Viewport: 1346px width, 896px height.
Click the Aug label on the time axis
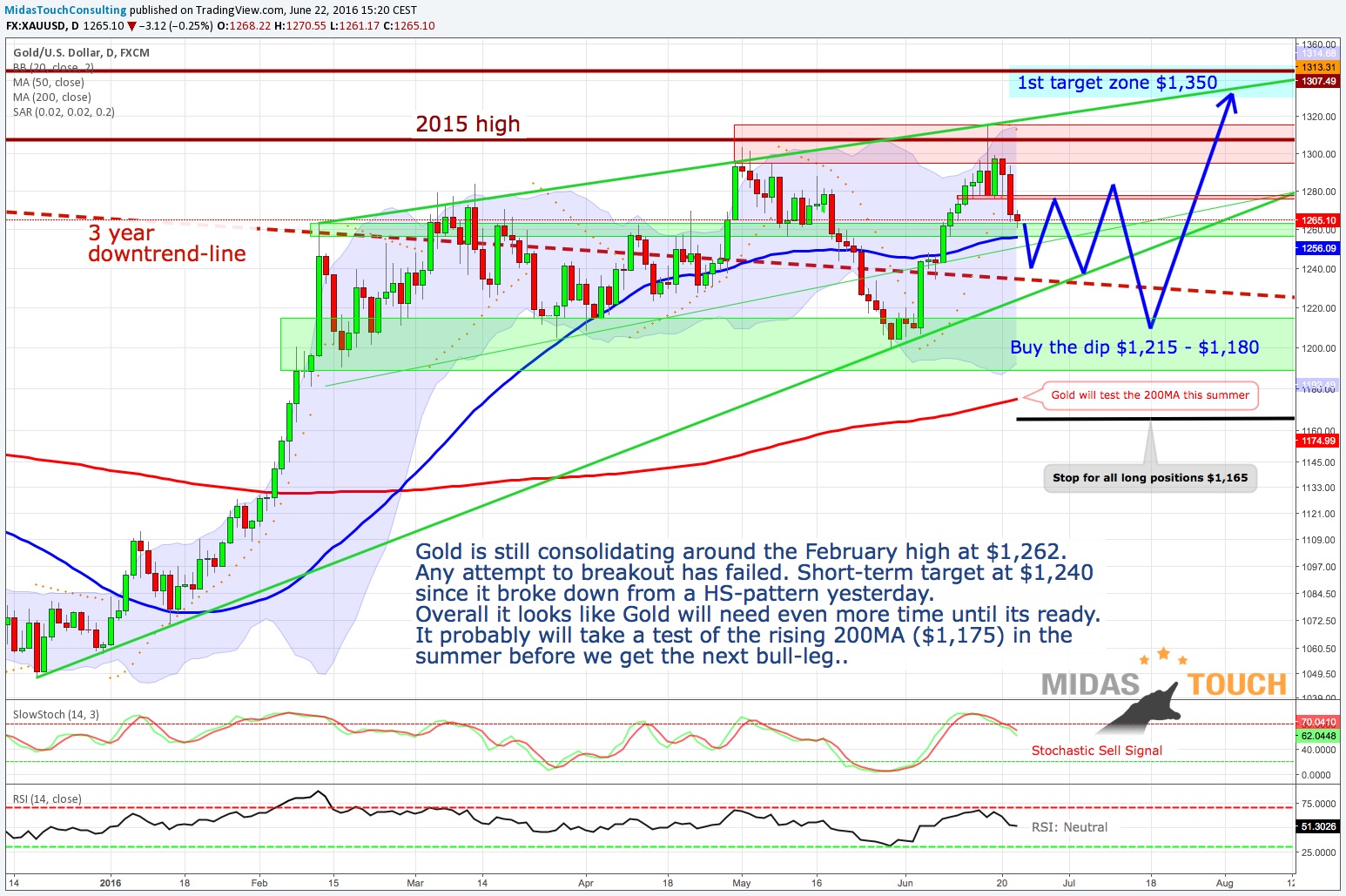[1224, 883]
